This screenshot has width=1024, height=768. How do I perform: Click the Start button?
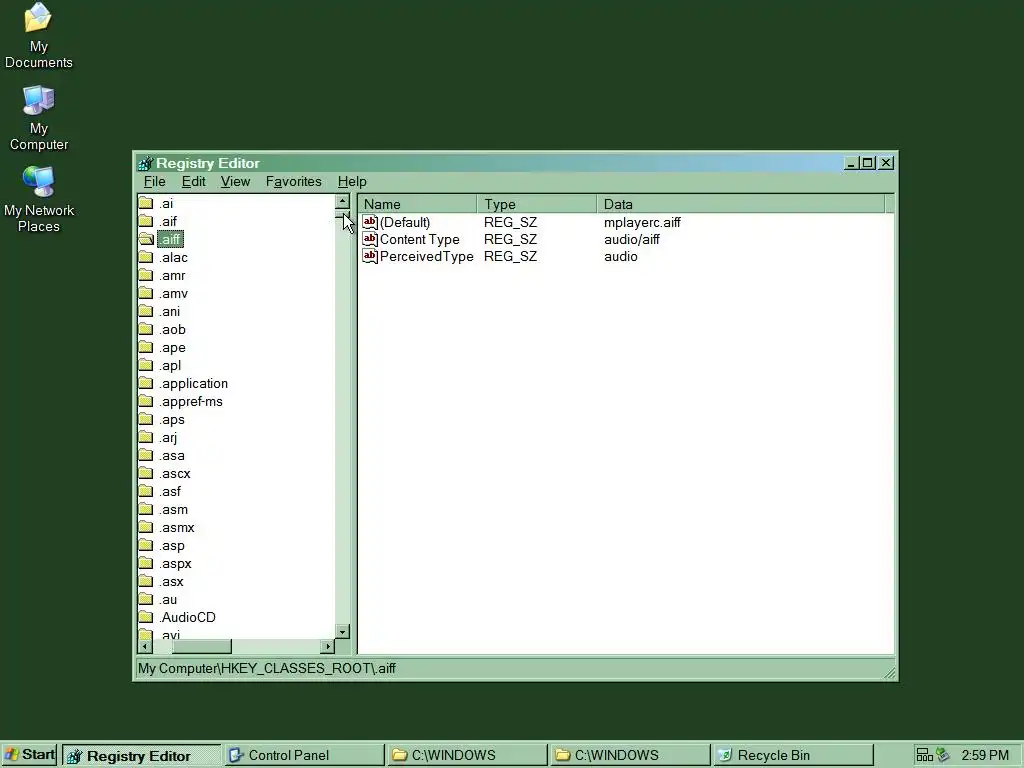pyautogui.click(x=30, y=755)
